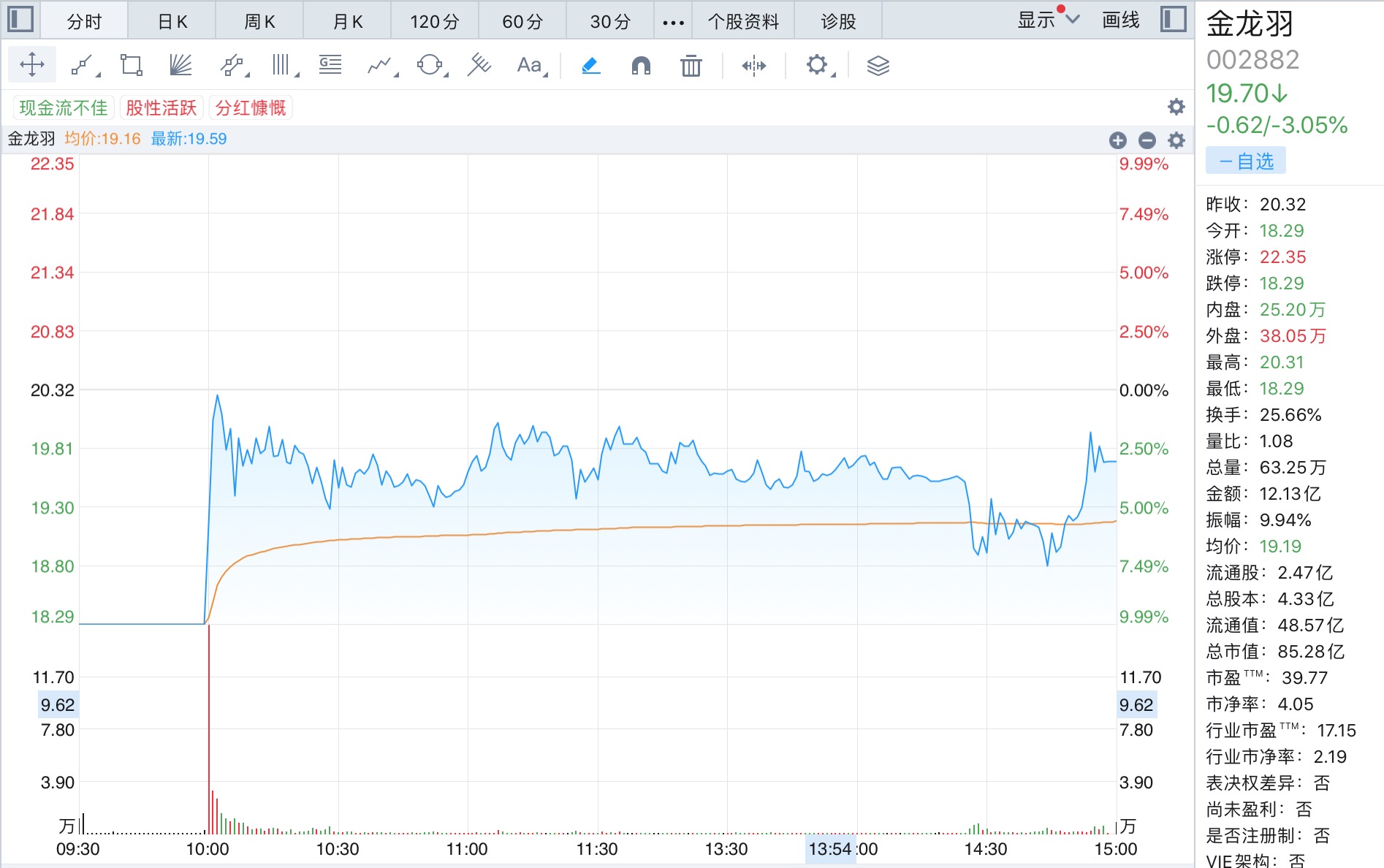Viewport: 1384px width, 868px height.
Task: Activate the magnet snap tool
Action: [641, 66]
